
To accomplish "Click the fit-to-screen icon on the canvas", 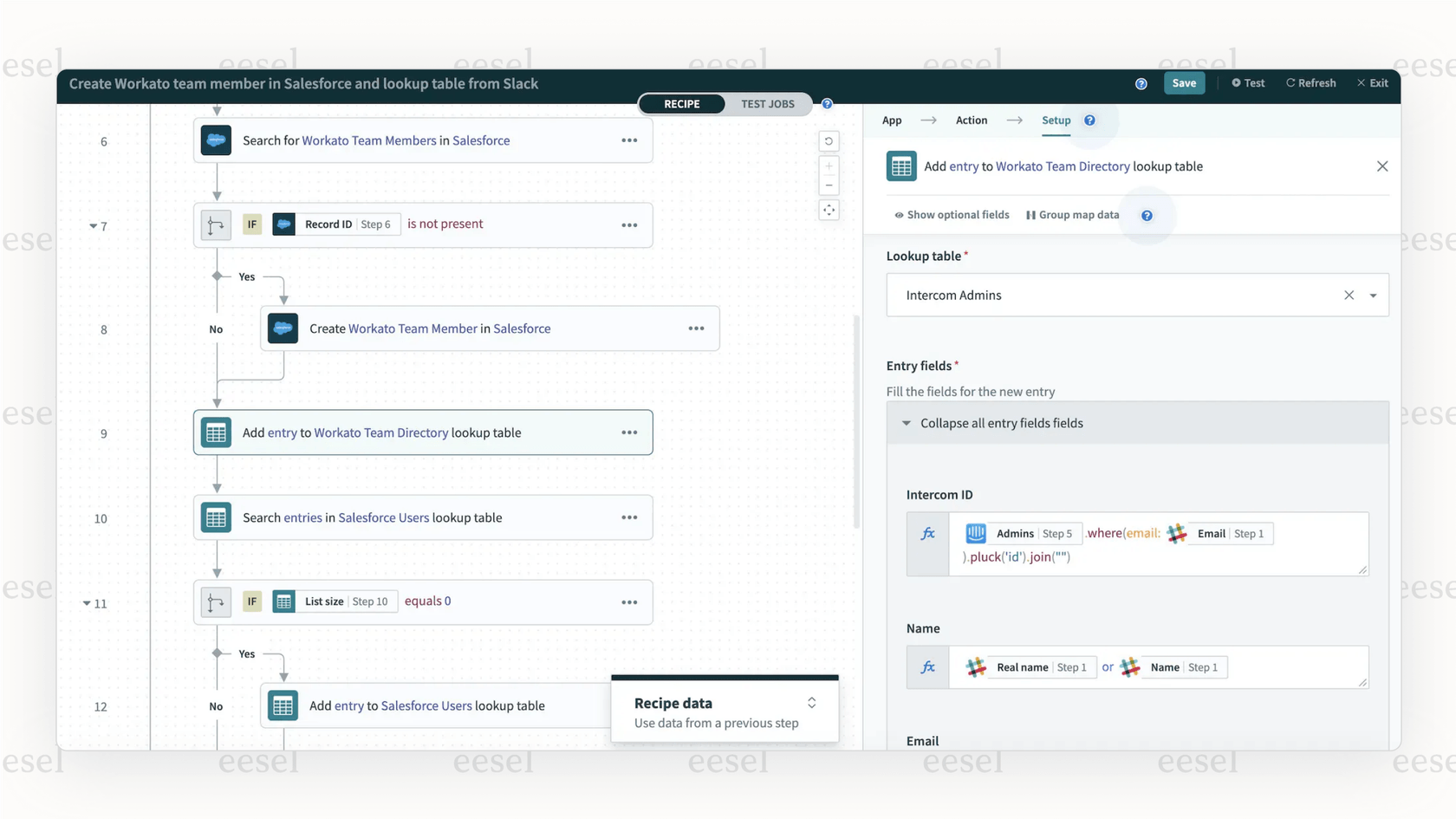I will 829,210.
